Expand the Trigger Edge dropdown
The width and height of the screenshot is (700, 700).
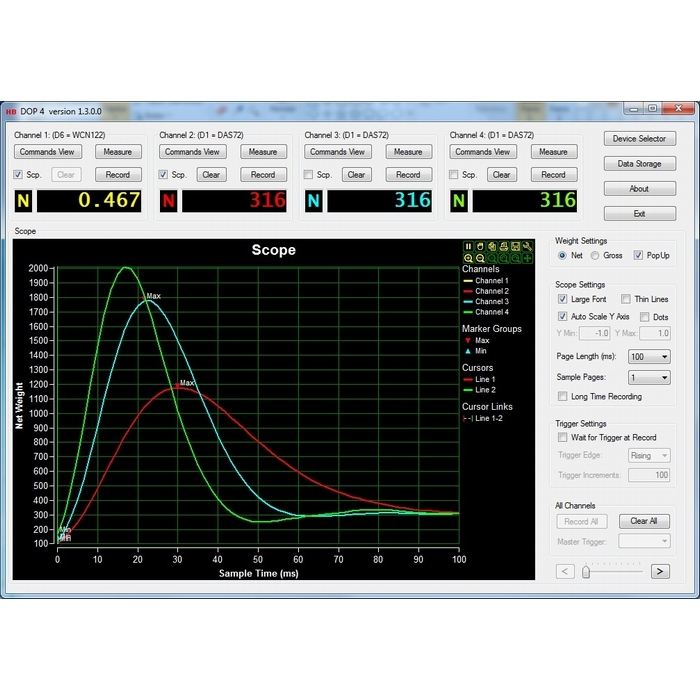[x=649, y=455]
